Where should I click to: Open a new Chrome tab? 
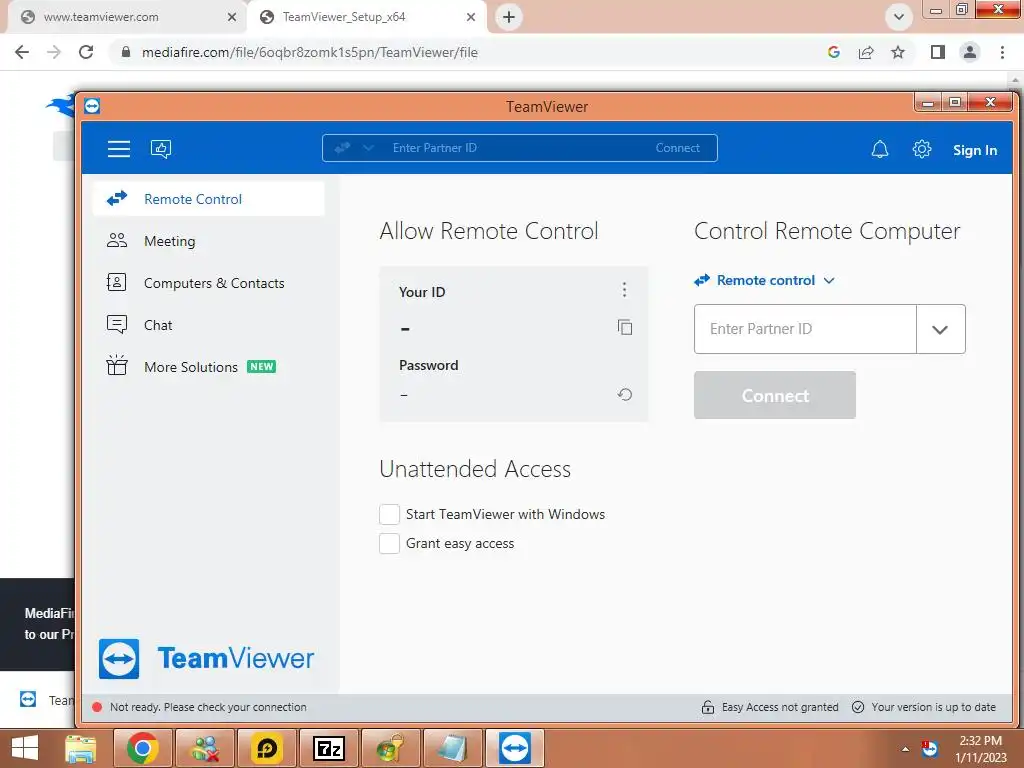tap(509, 17)
